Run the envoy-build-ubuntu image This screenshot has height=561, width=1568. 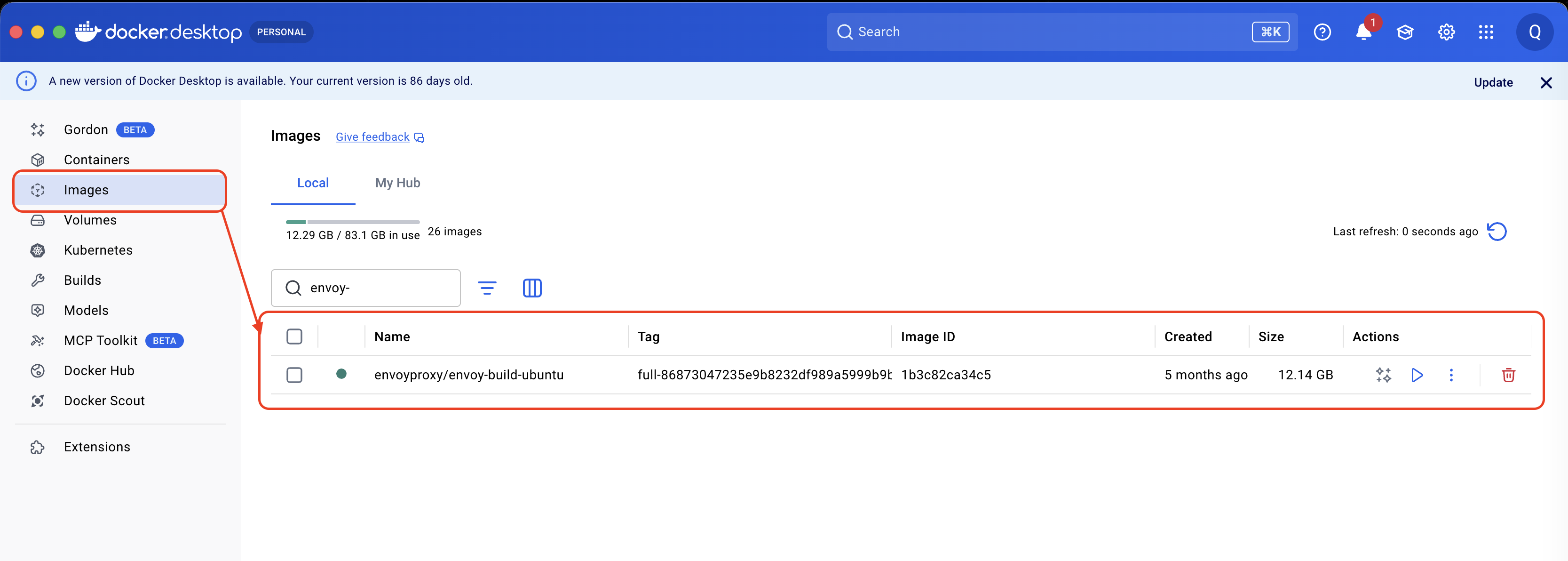tap(1417, 375)
